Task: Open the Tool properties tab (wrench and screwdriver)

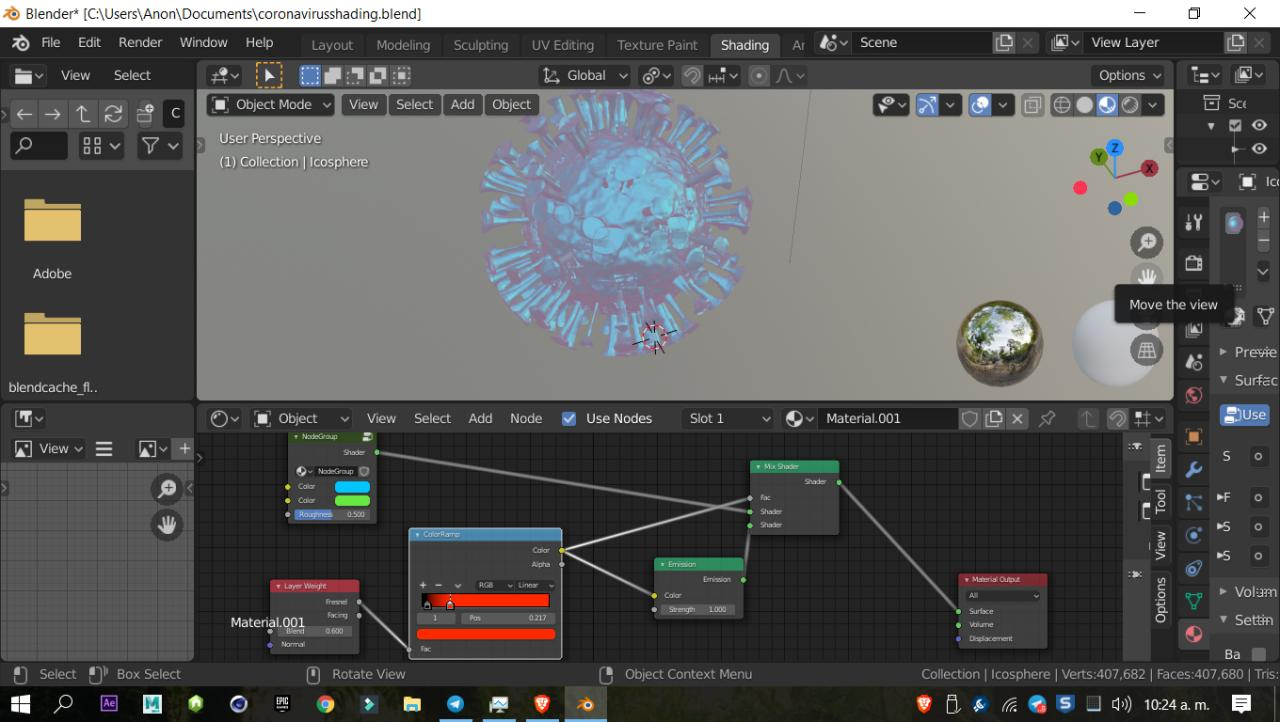Action: coord(1193,222)
